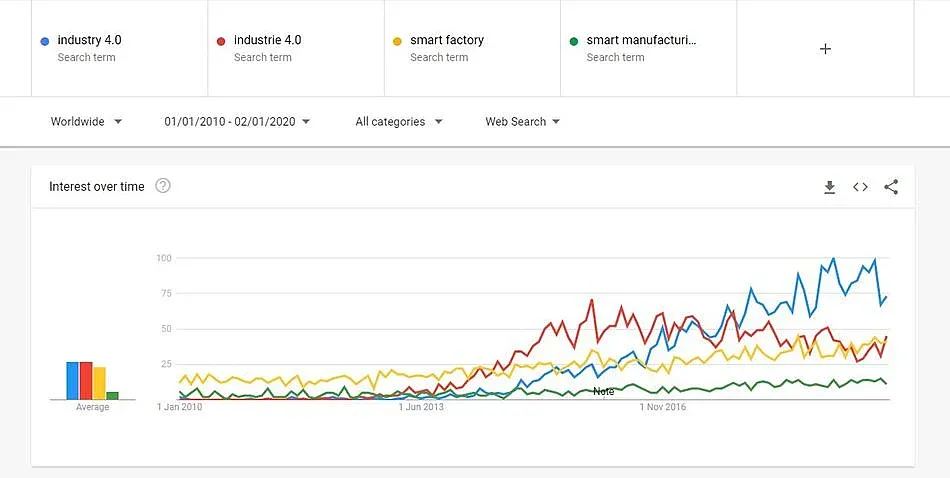Add a comparison term with plus icon
Viewport: 950px width, 478px height.
pyautogui.click(x=825, y=49)
